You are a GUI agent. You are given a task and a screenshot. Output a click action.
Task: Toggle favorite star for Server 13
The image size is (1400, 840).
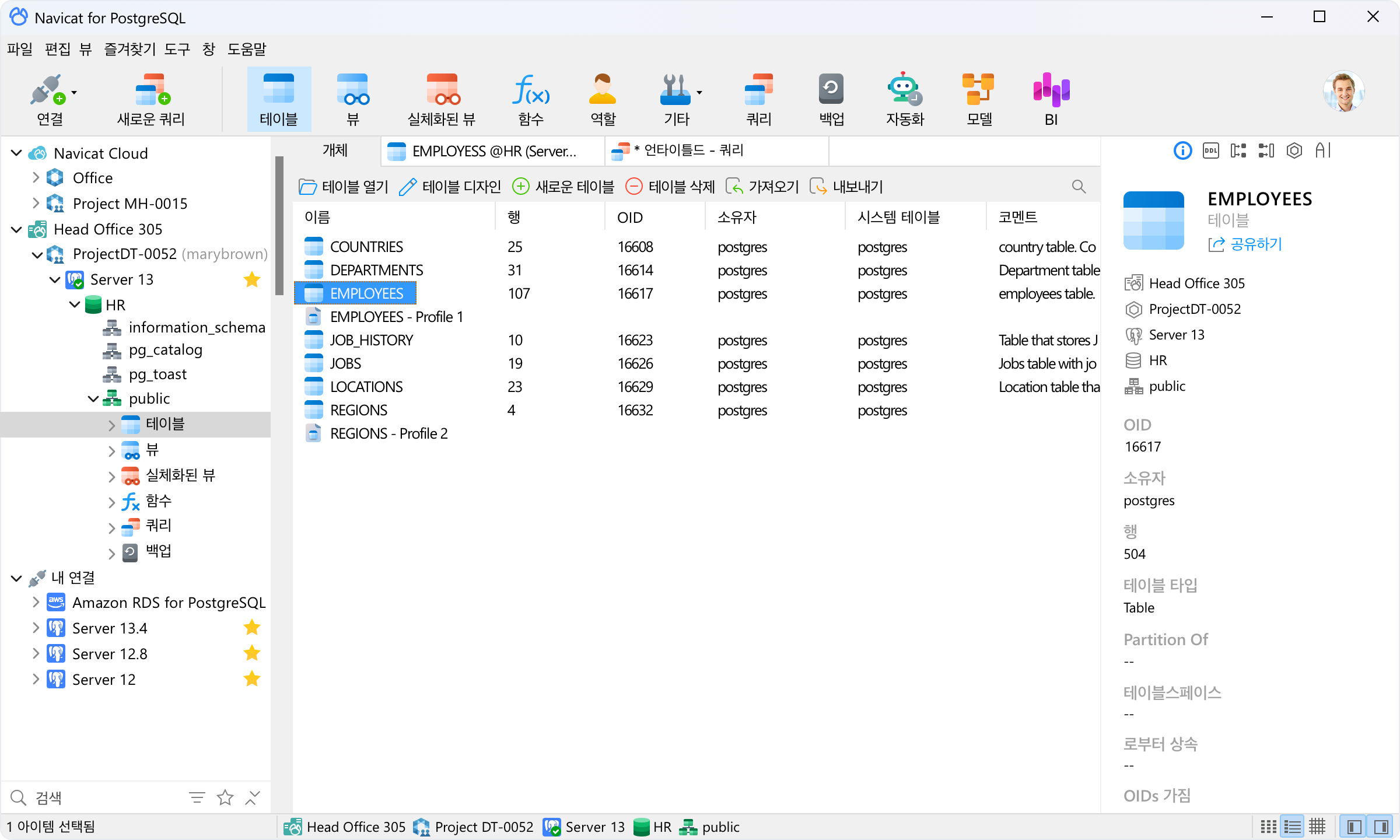point(252,279)
